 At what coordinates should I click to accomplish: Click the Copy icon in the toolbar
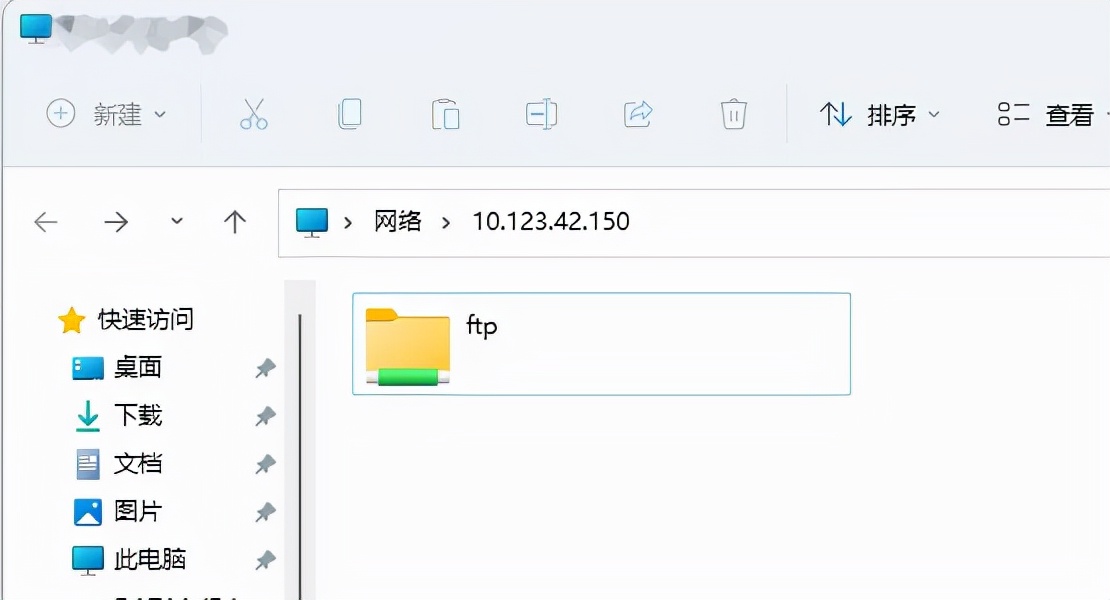(x=349, y=114)
